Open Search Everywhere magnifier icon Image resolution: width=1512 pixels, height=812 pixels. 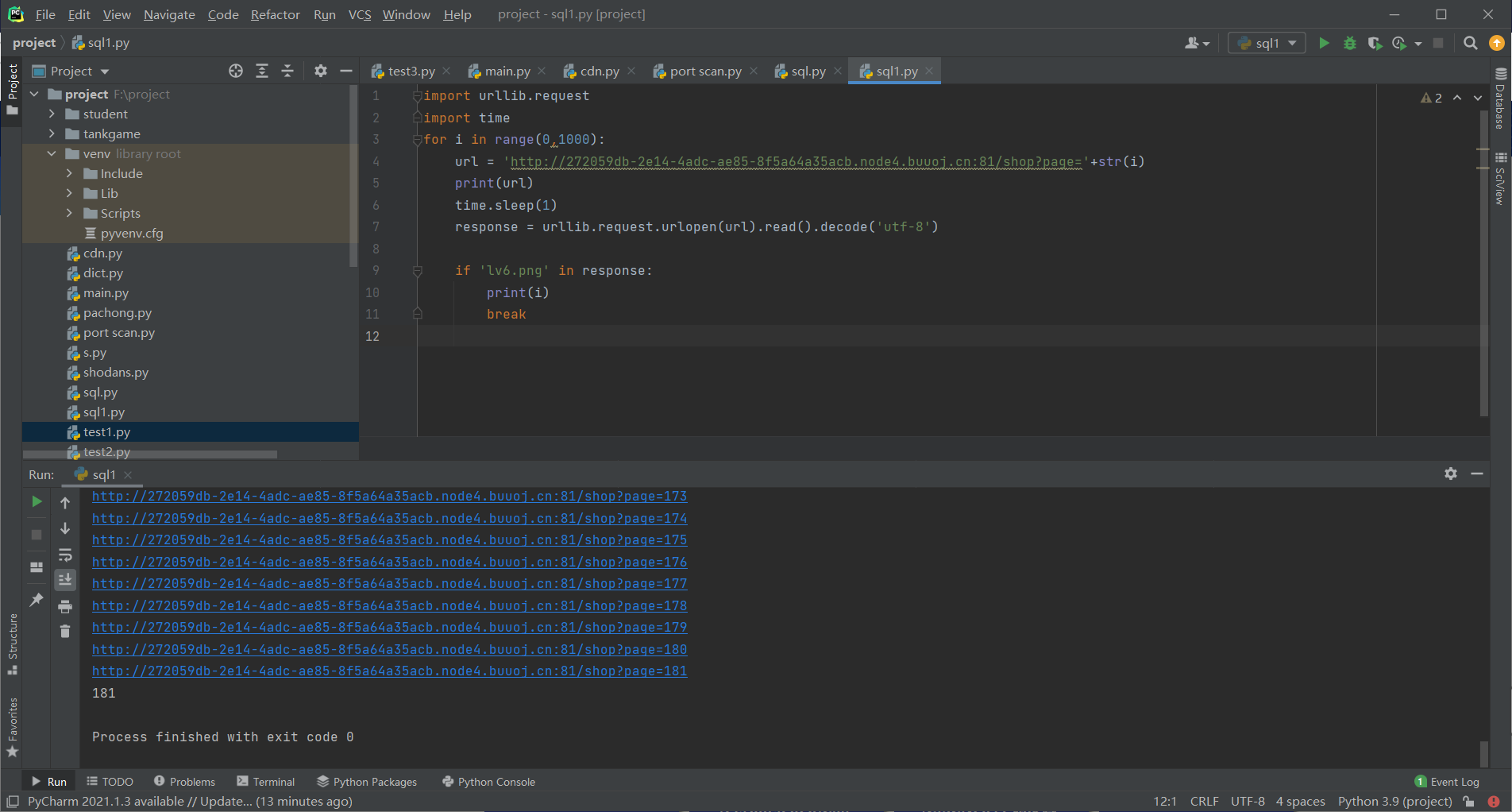(1471, 43)
